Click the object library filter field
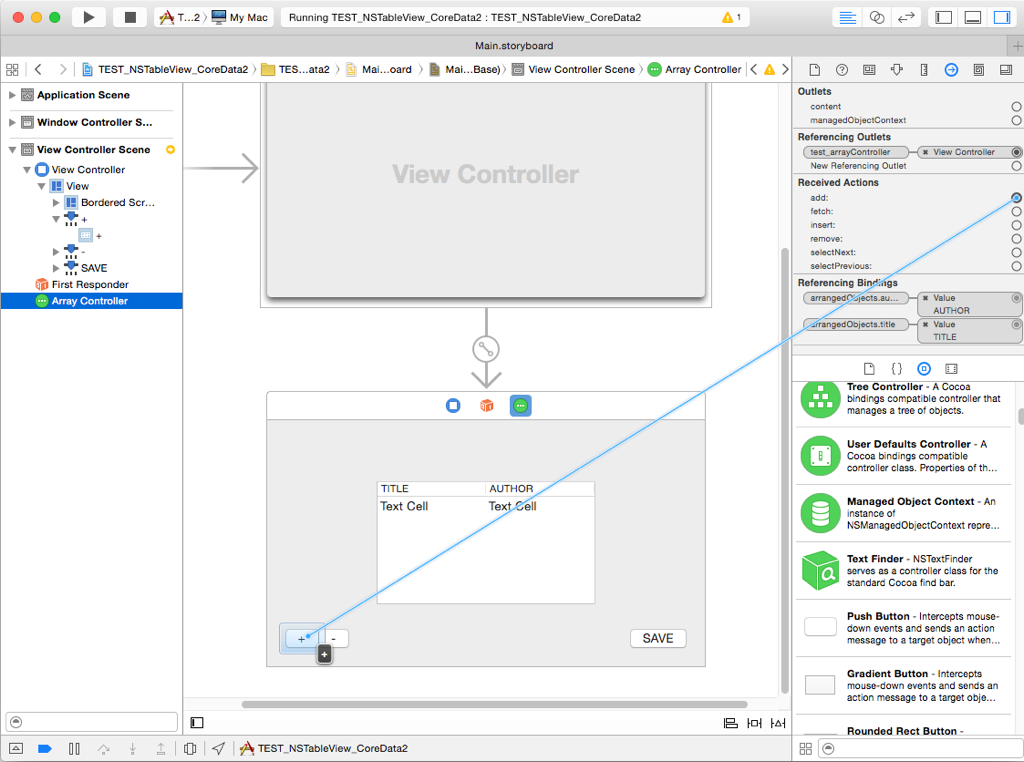The width and height of the screenshot is (1024, 762). [x=922, y=748]
